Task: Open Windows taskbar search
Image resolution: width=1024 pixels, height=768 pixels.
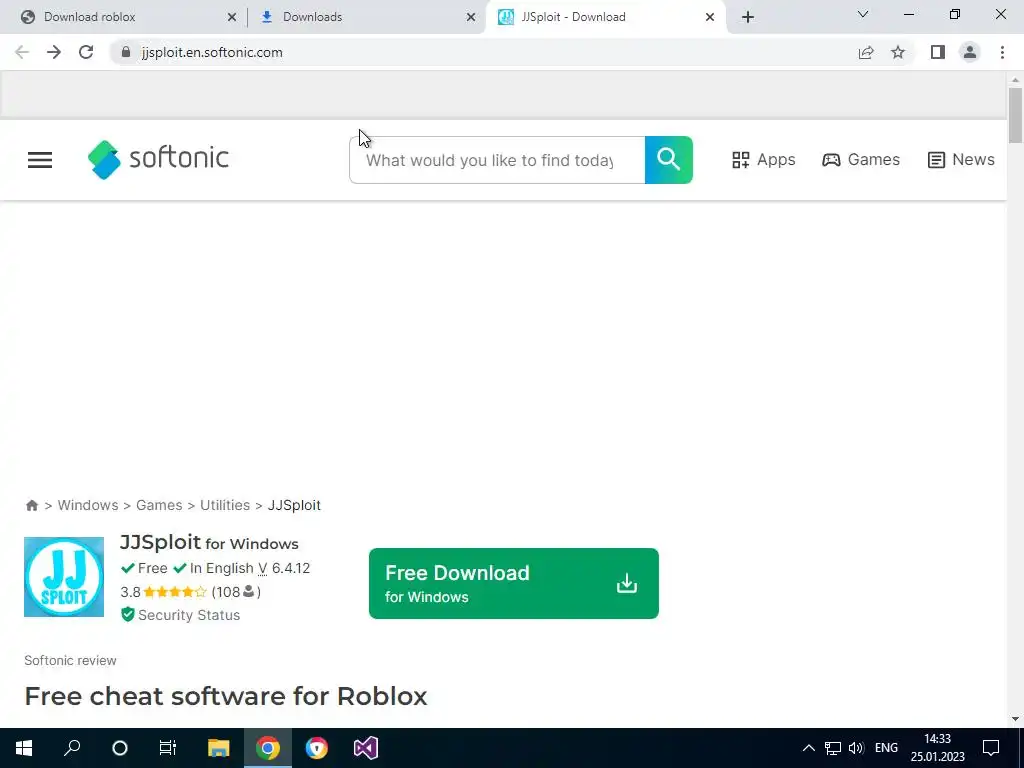Action: pyautogui.click(x=72, y=748)
